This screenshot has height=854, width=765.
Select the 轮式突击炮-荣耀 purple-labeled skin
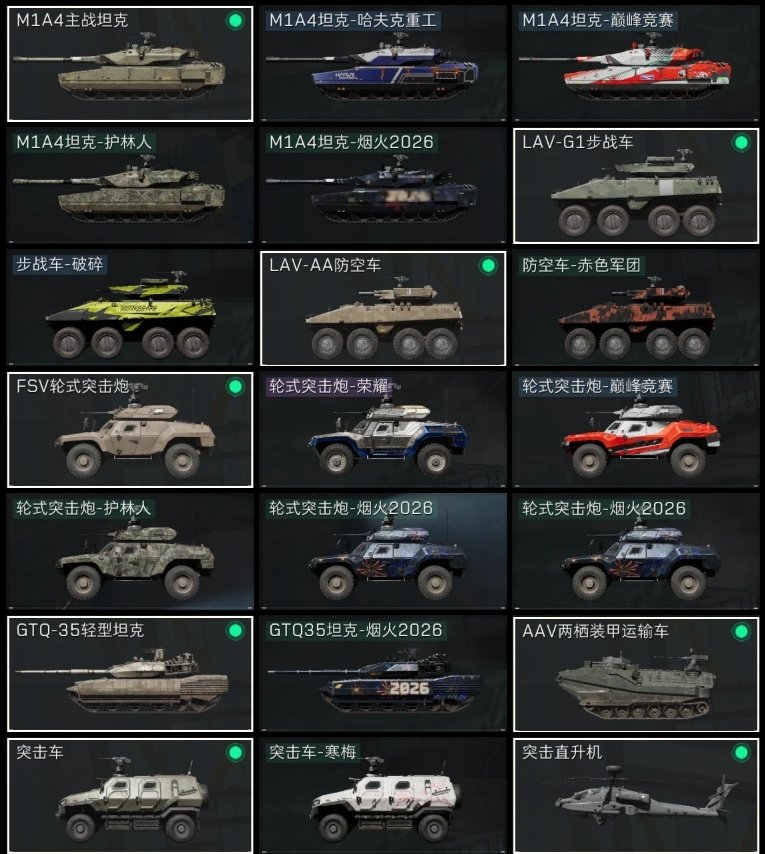383,430
